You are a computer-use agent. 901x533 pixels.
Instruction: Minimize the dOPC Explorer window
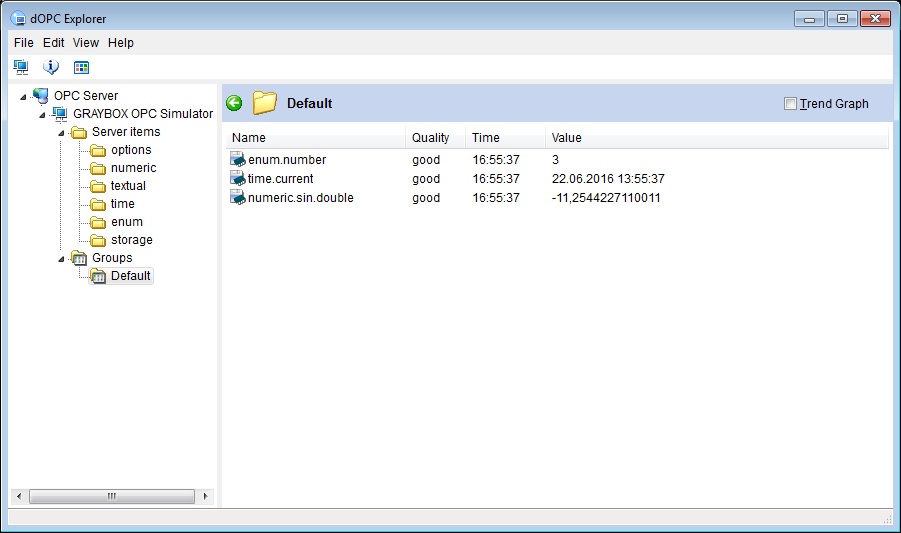810,19
